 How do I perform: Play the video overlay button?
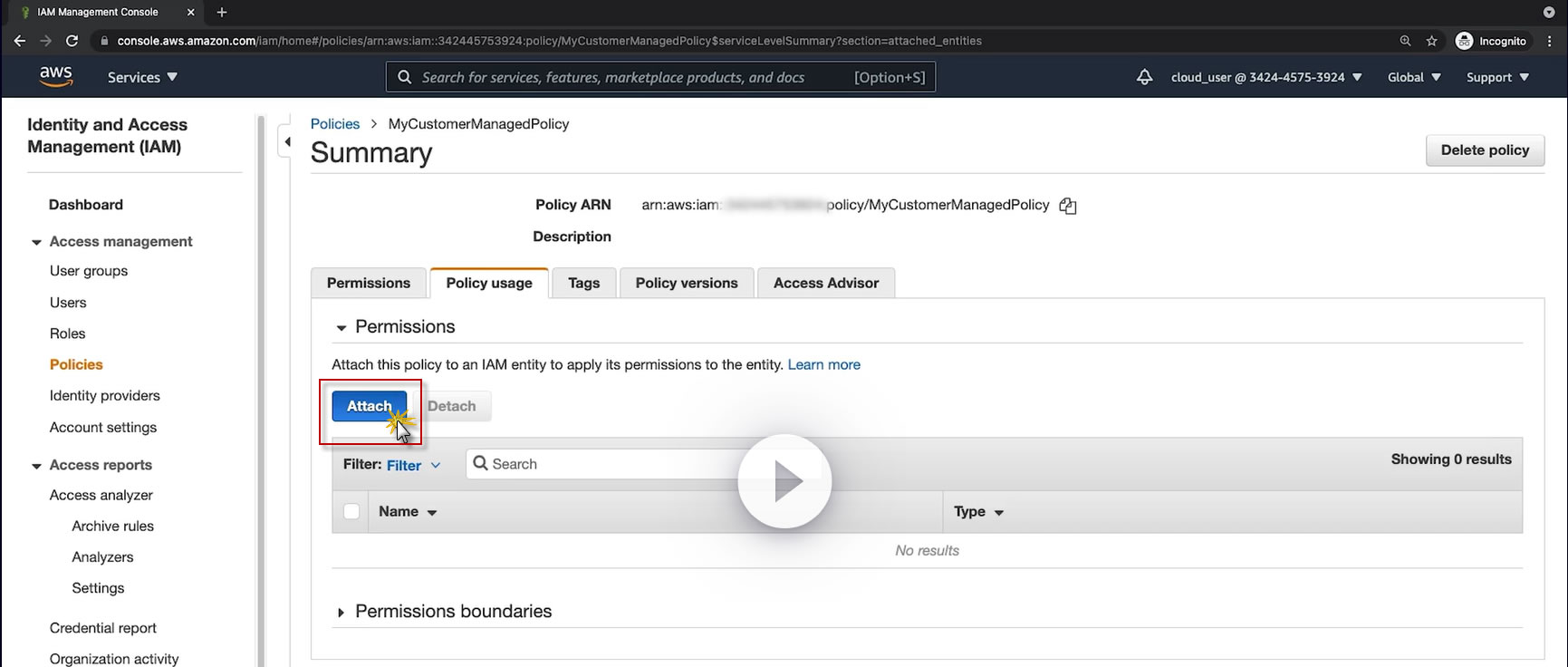point(784,482)
